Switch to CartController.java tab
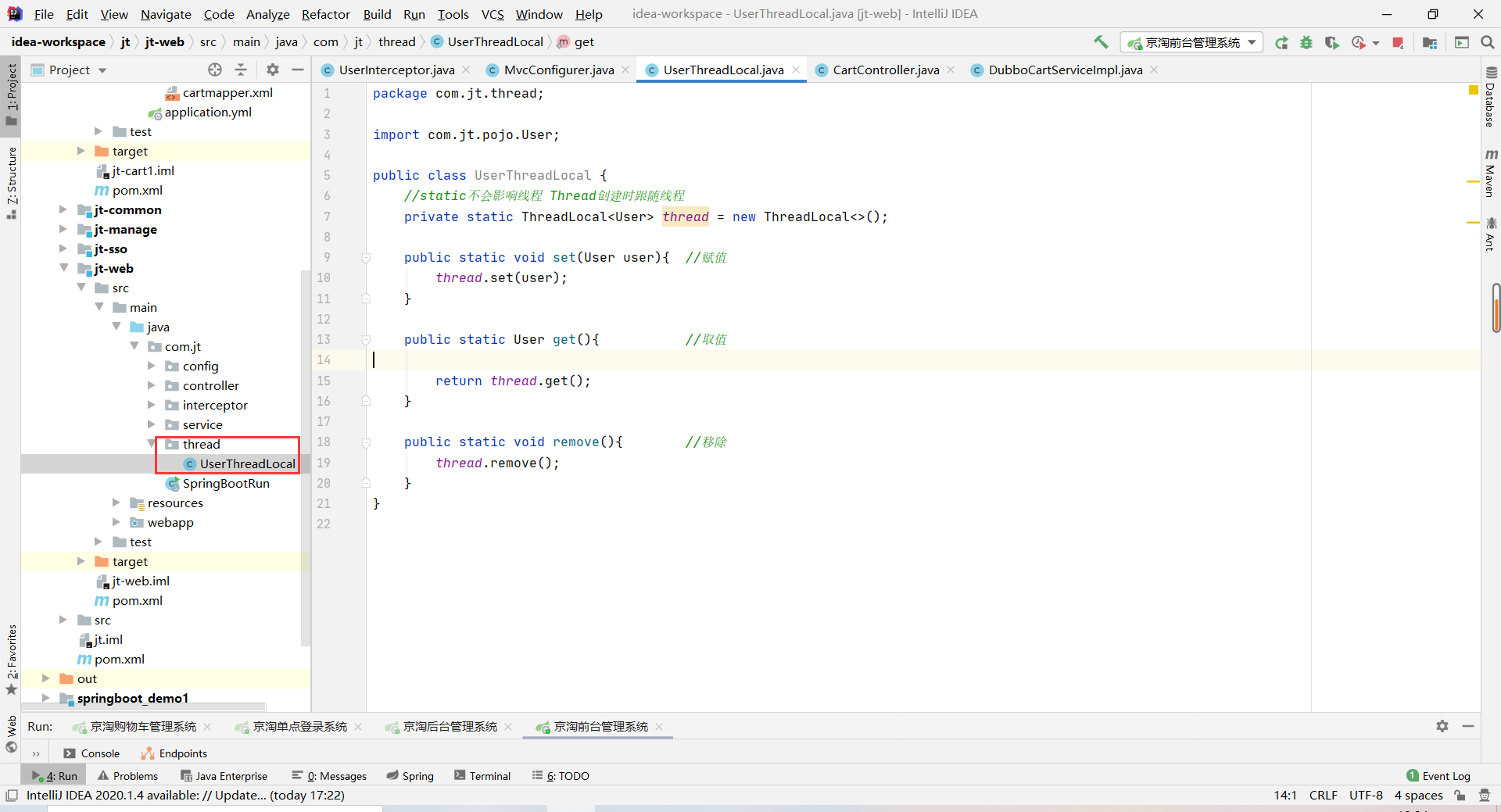 point(886,70)
